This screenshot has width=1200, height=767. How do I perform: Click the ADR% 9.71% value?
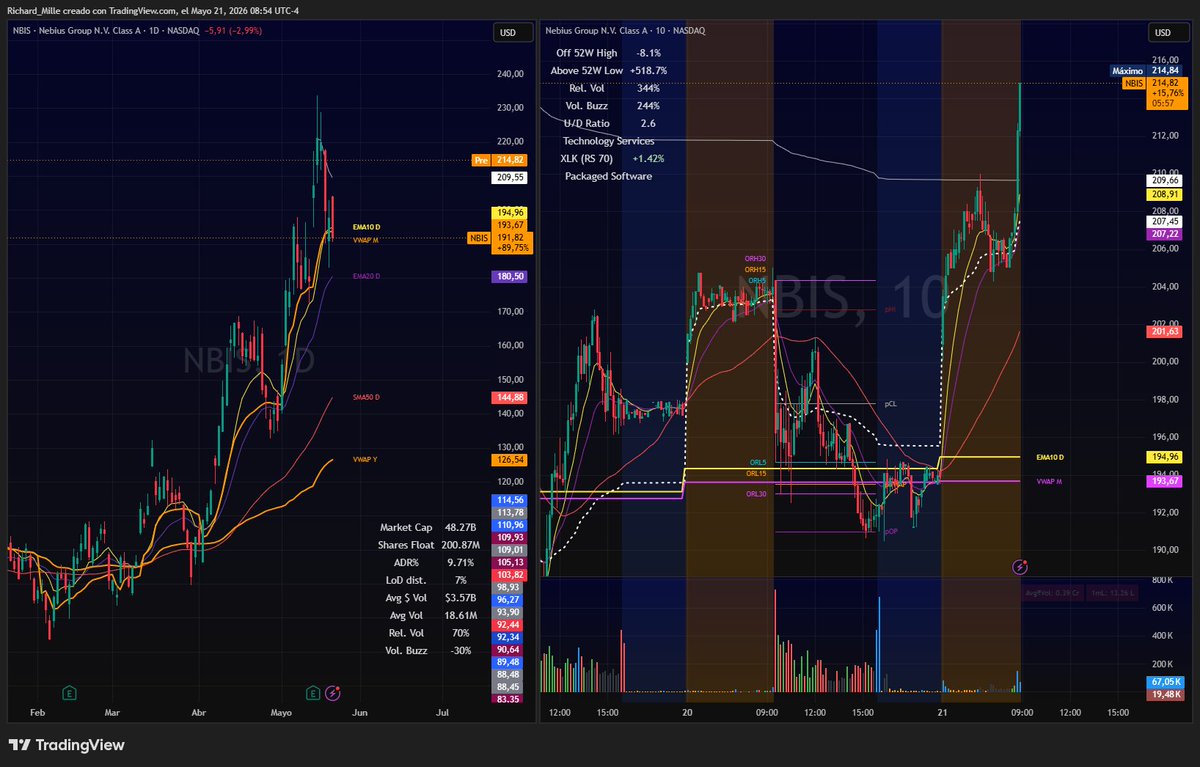coord(460,563)
